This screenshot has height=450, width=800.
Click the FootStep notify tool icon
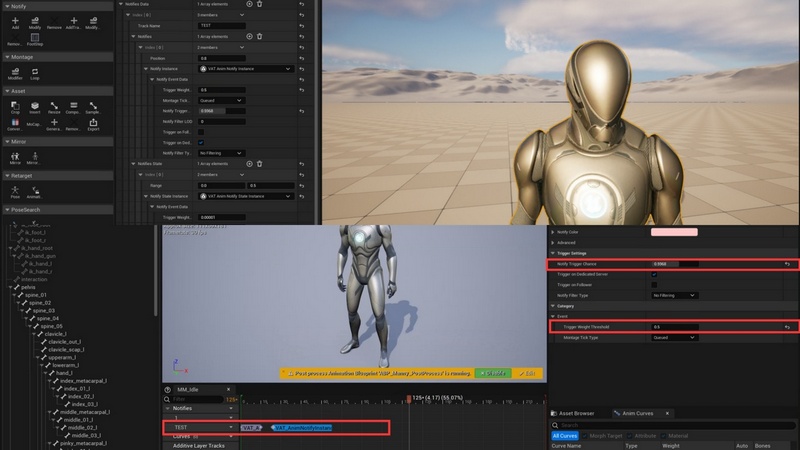click(35, 35)
